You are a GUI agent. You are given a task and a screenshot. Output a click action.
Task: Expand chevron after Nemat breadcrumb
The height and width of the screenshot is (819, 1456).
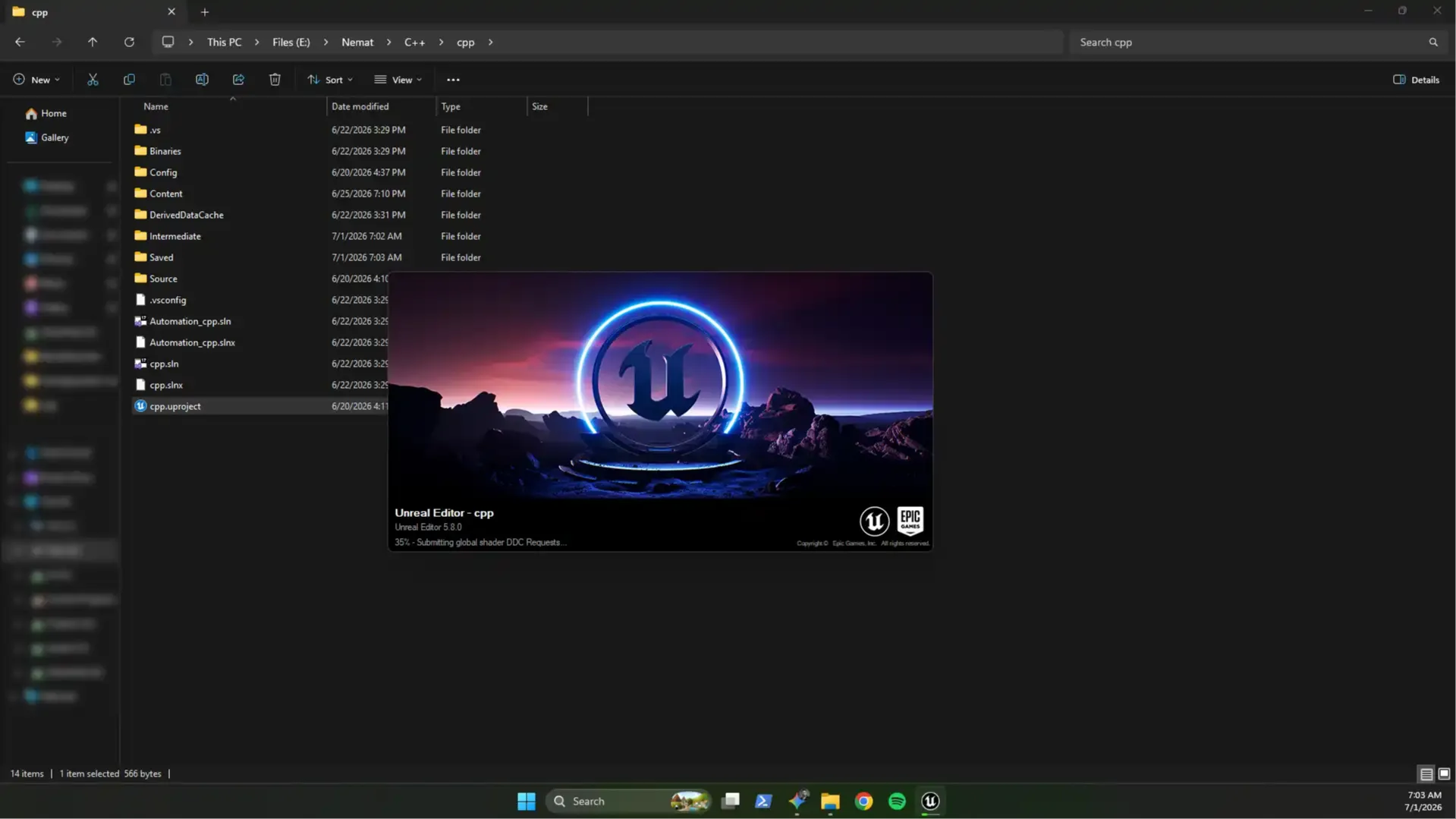388,43
